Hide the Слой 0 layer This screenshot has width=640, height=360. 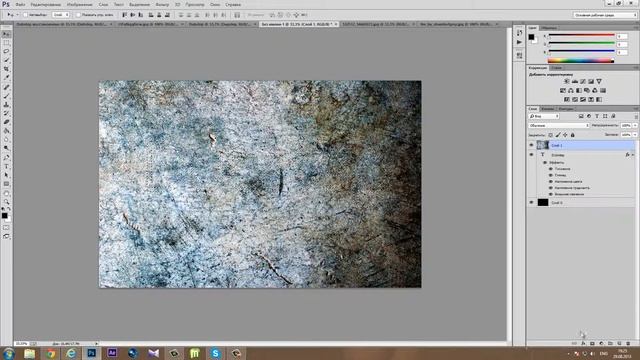tap(531, 202)
